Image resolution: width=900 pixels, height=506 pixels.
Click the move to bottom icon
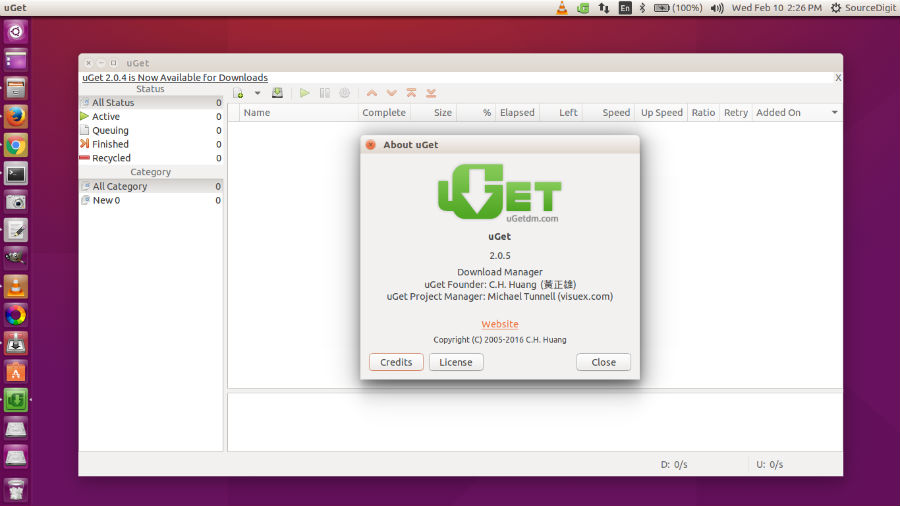point(431,93)
